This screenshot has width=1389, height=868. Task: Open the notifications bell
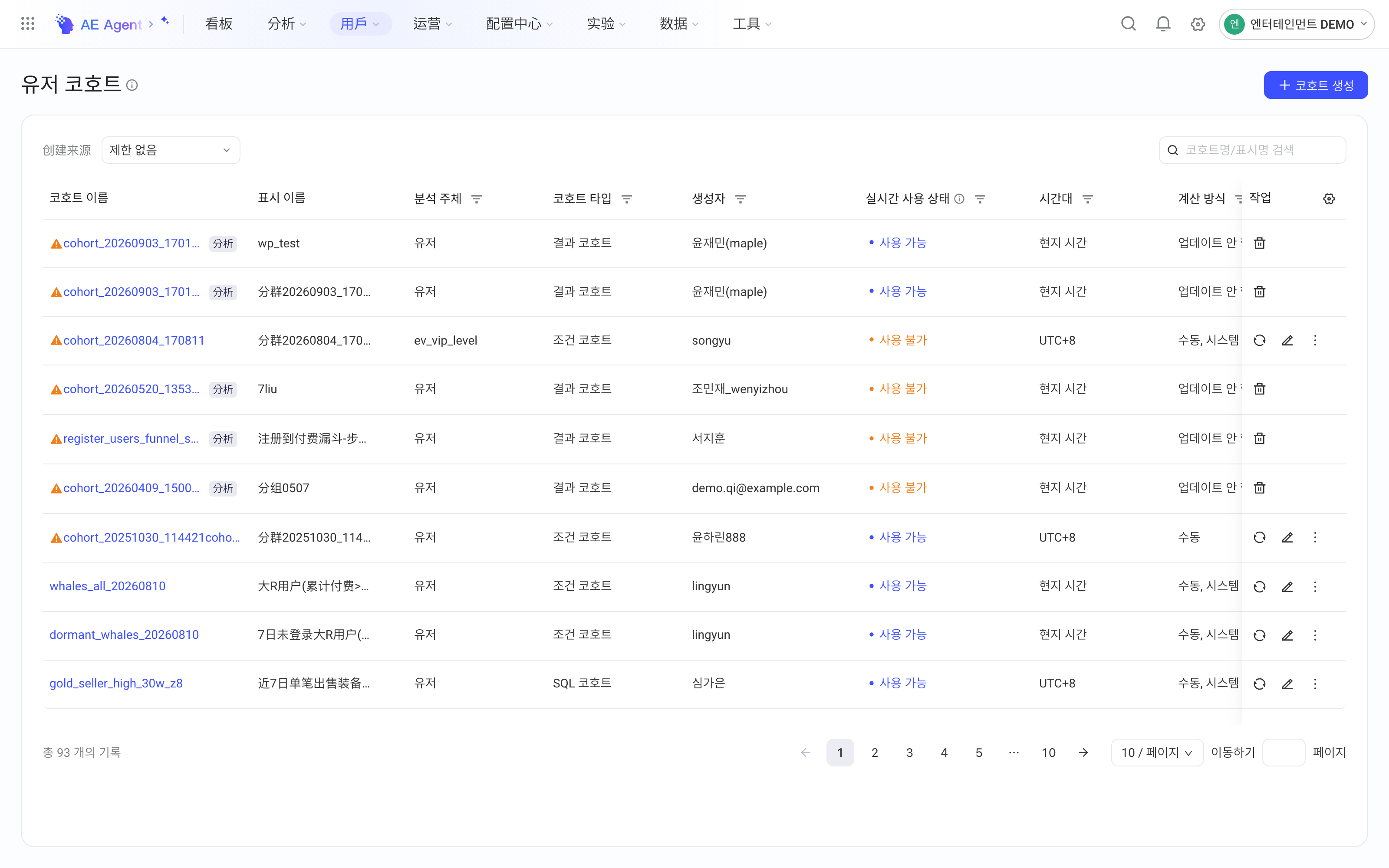tap(1163, 23)
